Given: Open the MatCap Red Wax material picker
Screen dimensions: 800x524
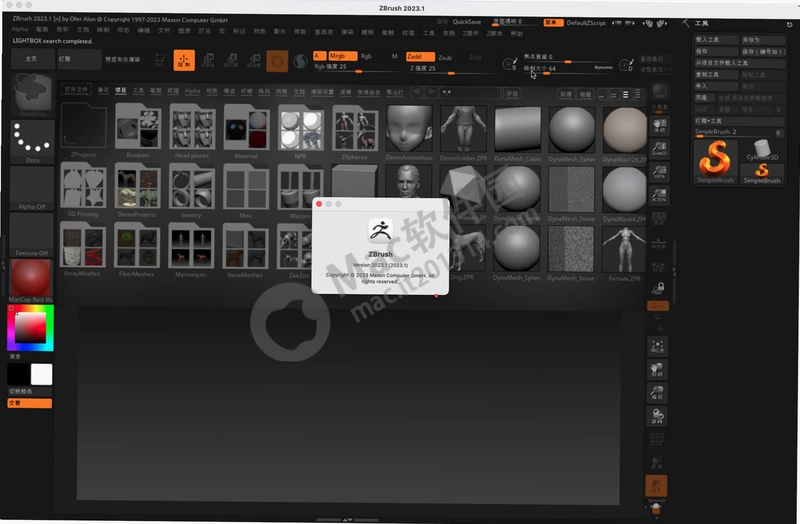Looking at the screenshot, I should (31, 281).
